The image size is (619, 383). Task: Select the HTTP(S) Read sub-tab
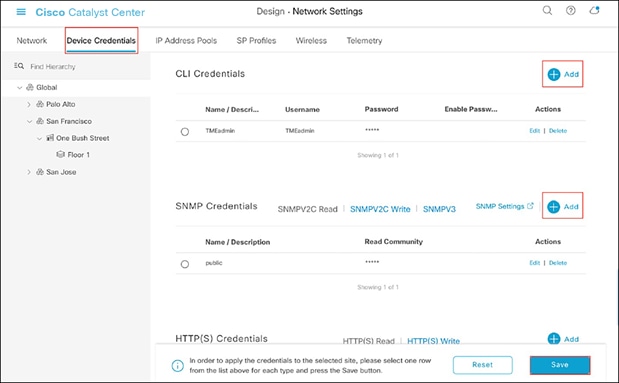[369, 341]
